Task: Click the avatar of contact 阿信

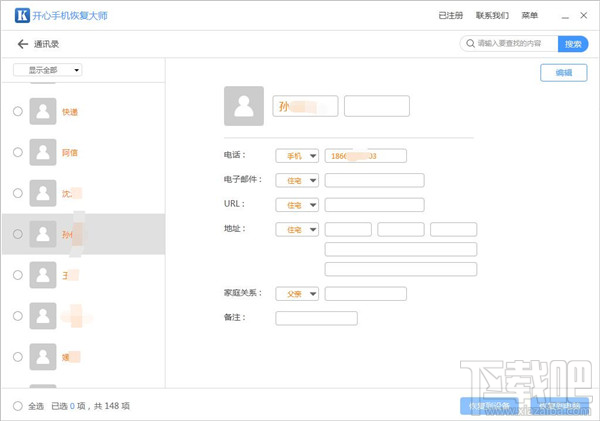Action: [42, 152]
